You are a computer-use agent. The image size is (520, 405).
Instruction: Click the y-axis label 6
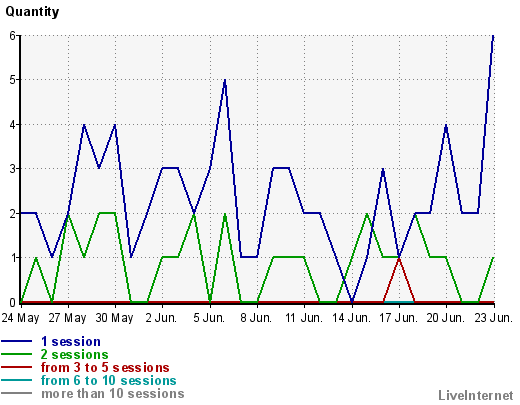click(x=12, y=35)
